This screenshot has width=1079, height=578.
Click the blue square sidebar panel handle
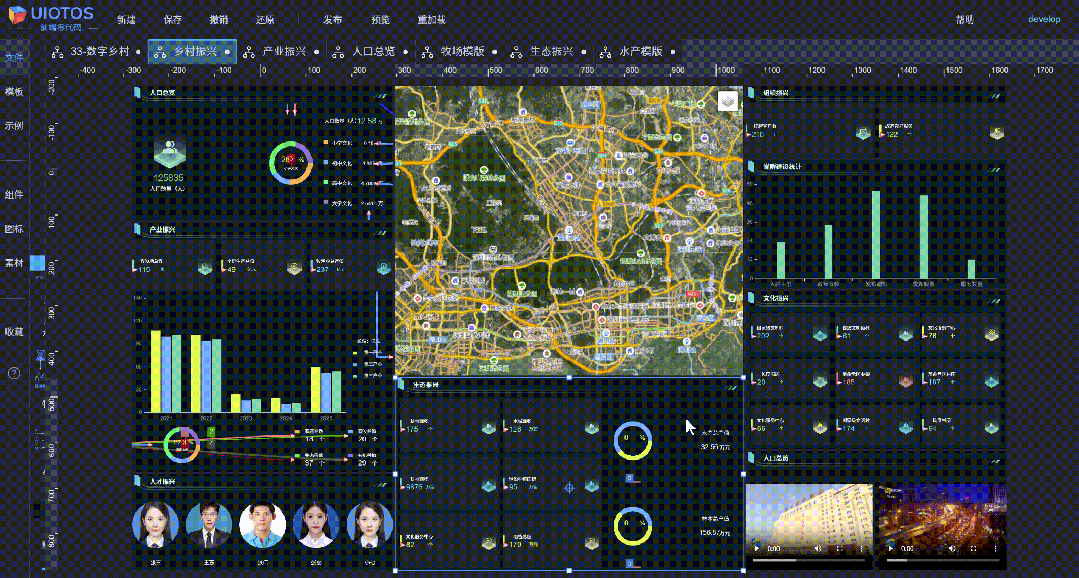point(38,264)
